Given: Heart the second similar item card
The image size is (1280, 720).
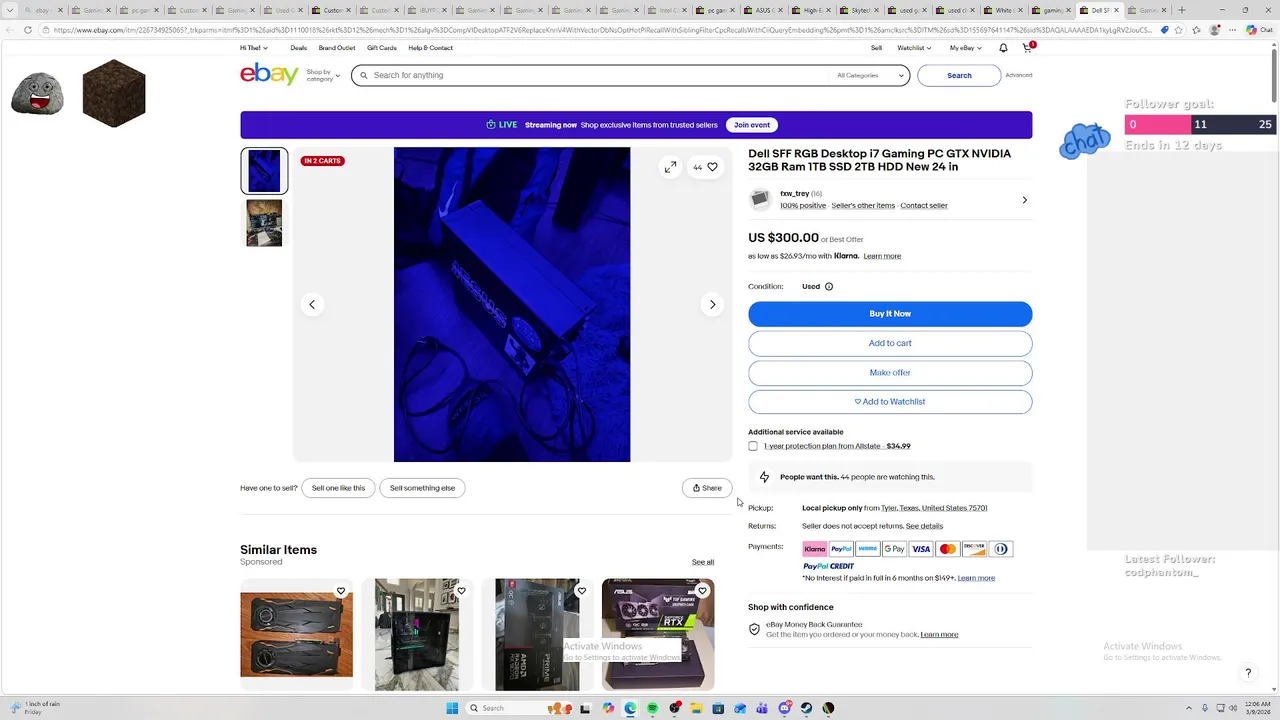Looking at the screenshot, I should point(461,591).
